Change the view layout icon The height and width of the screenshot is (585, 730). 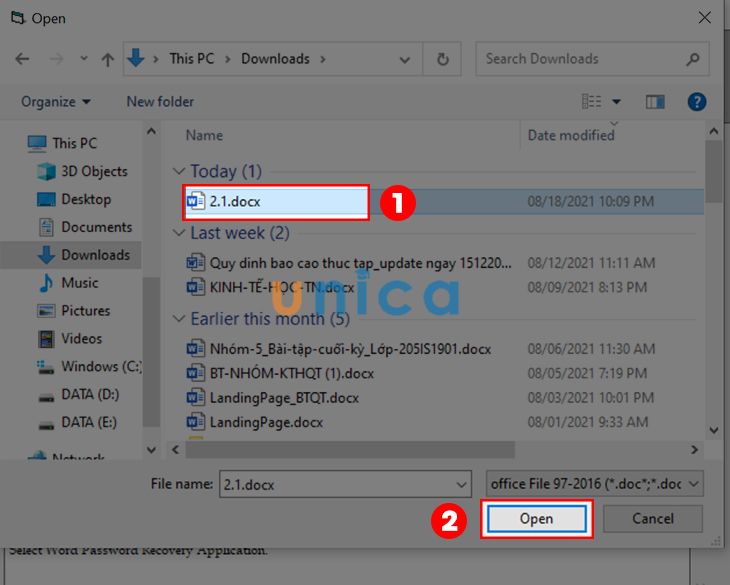point(591,101)
